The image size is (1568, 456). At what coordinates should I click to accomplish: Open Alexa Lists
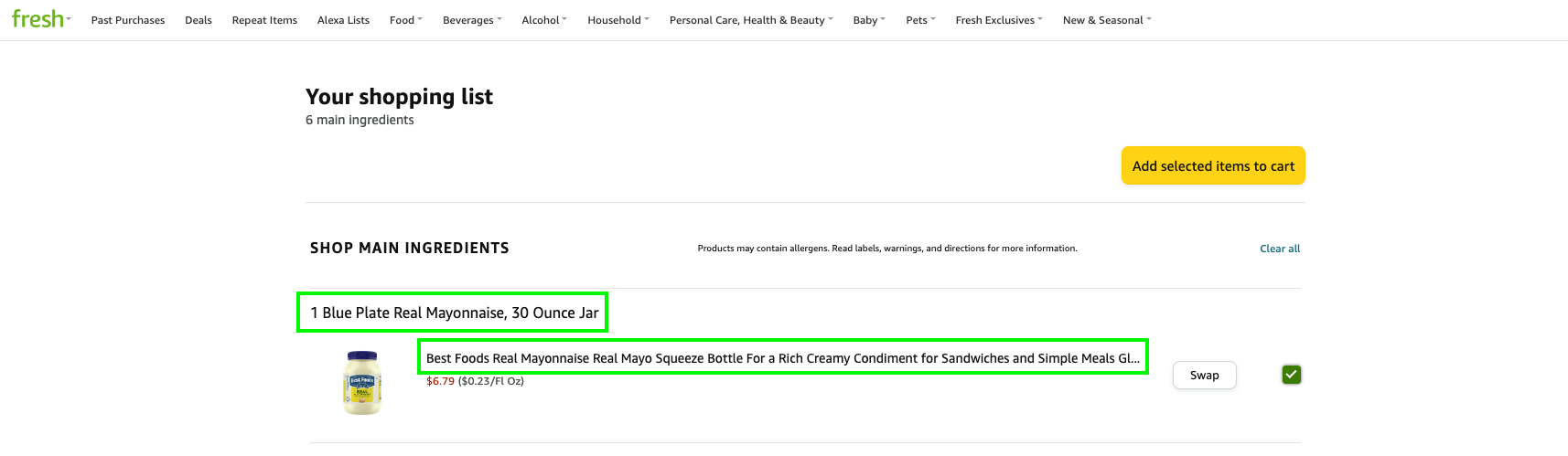tap(343, 20)
